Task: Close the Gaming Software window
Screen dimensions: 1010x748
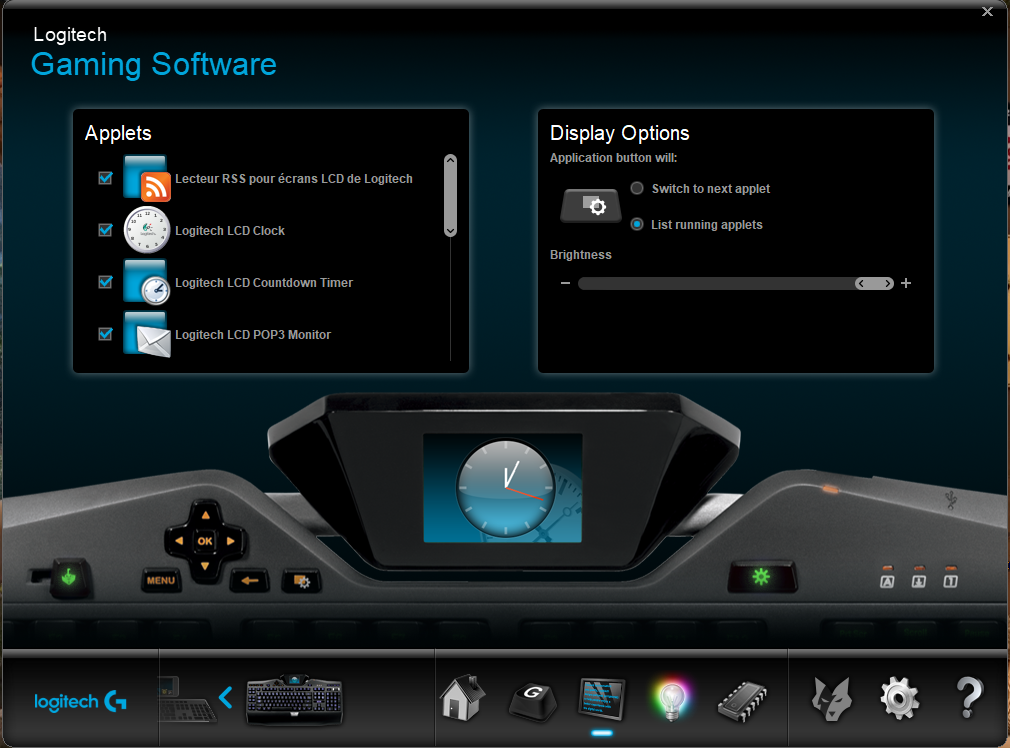Action: pos(987,12)
